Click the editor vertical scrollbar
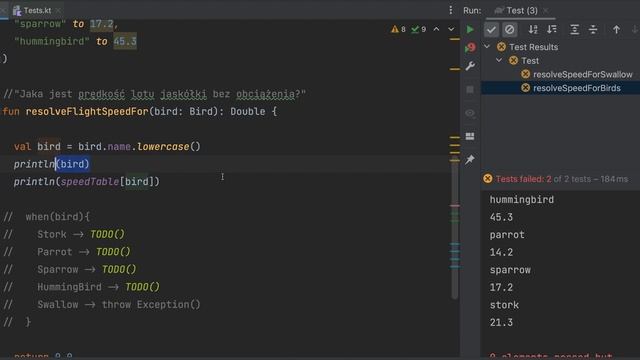 [454, 229]
